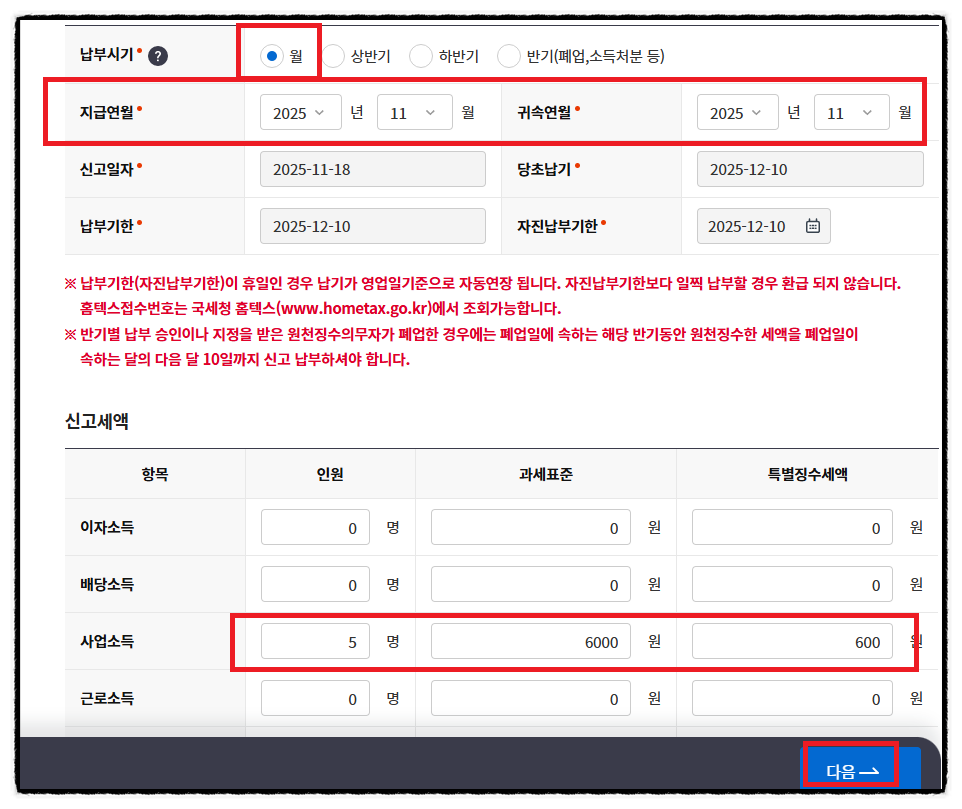Click the 납부기한 date field
The image size is (962, 809).
click(372, 226)
